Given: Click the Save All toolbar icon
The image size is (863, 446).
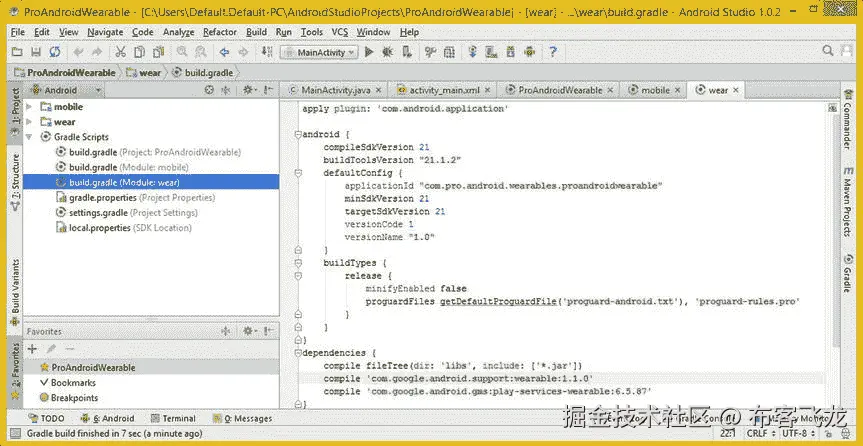Looking at the screenshot, I should [36, 52].
